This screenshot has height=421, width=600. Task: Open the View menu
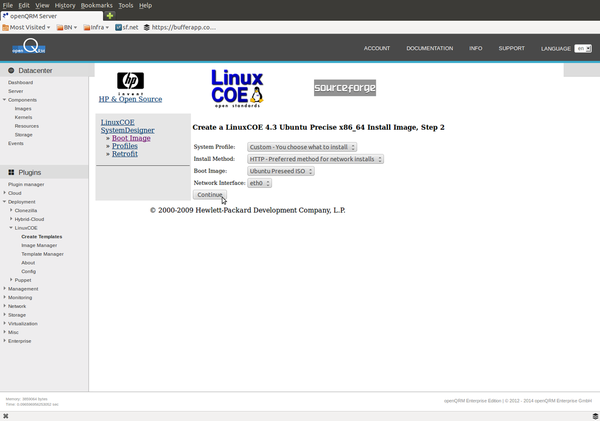point(42,5)
